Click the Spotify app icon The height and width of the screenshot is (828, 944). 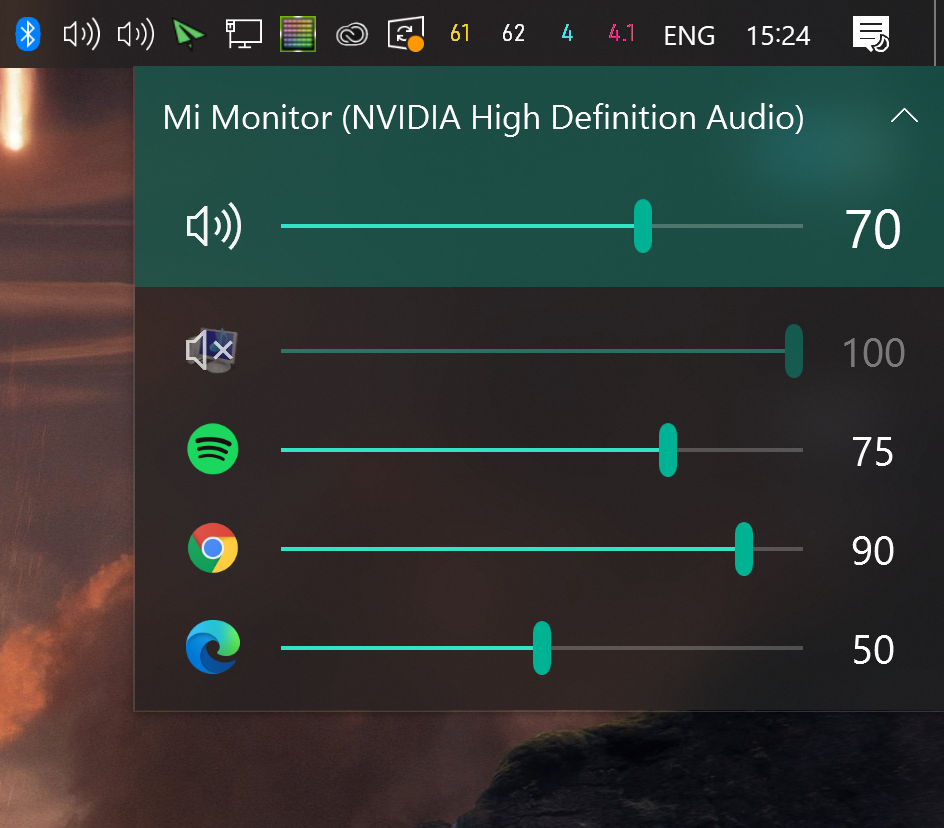pos(213,449)
